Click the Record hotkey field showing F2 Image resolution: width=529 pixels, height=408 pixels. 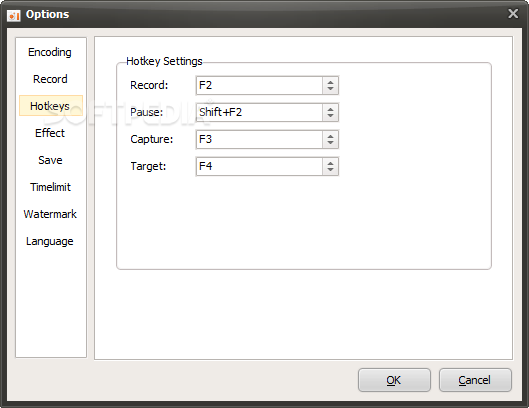point(259,85)
